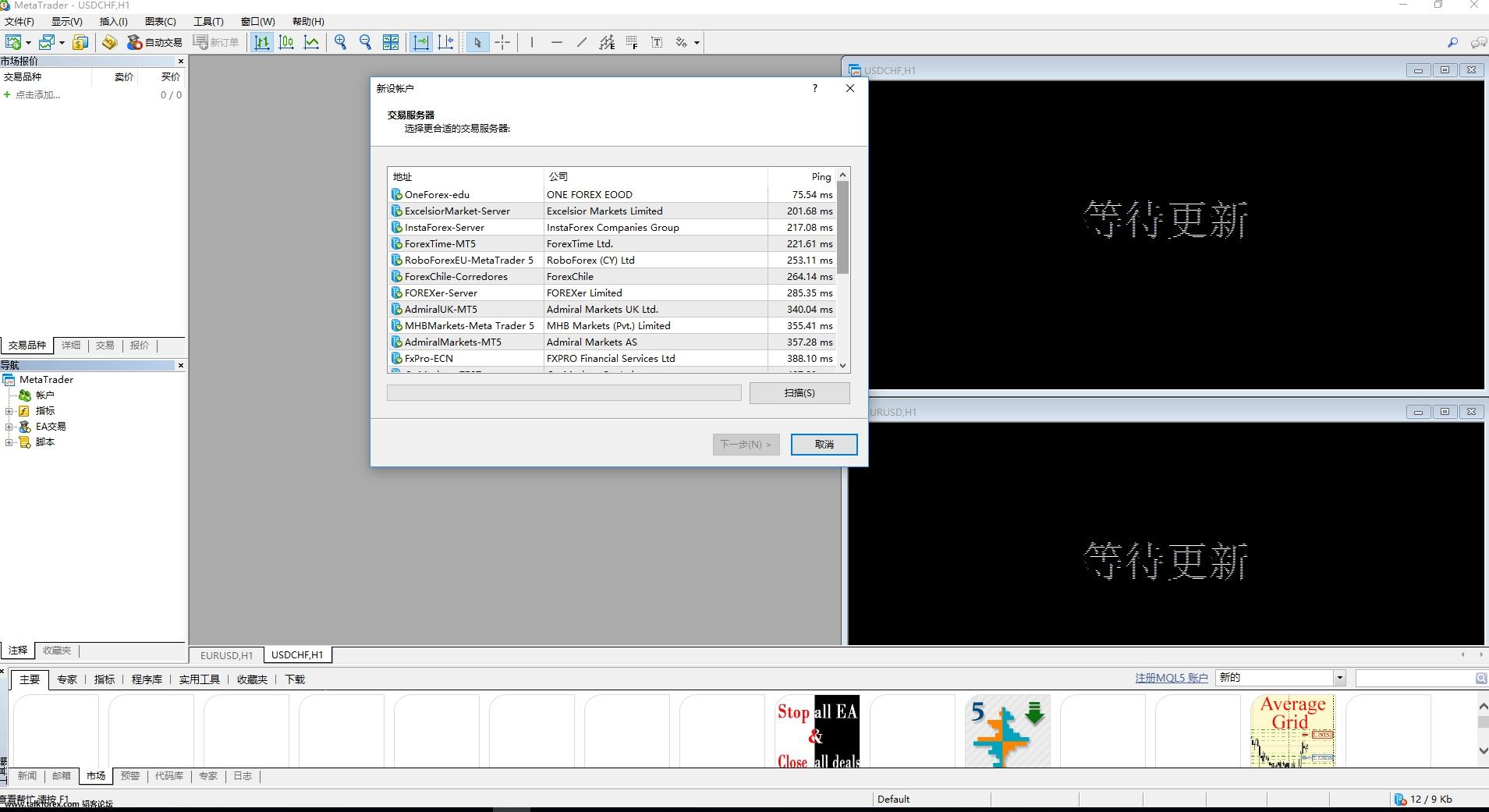The width and height of the screenshot is (1489, 812).
Task: Click the zoom out magnifier icon
Action: [365, 42]
